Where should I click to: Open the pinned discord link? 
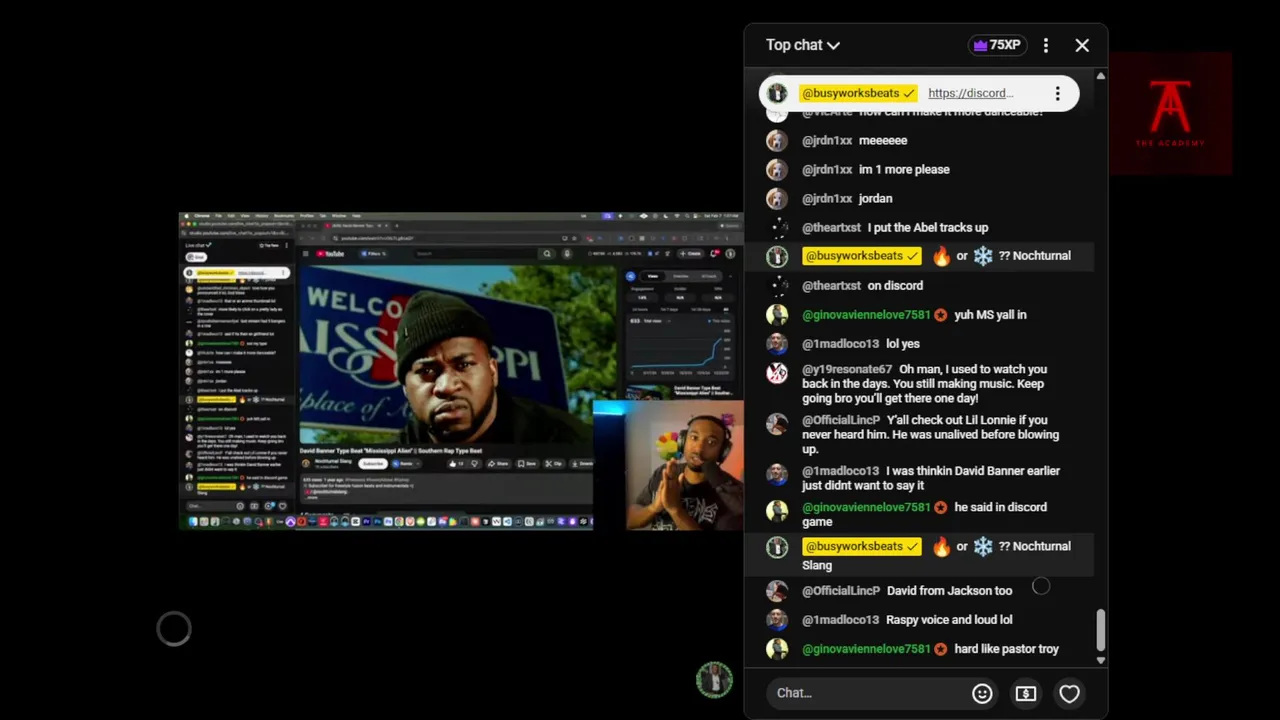tap(970, 93)
